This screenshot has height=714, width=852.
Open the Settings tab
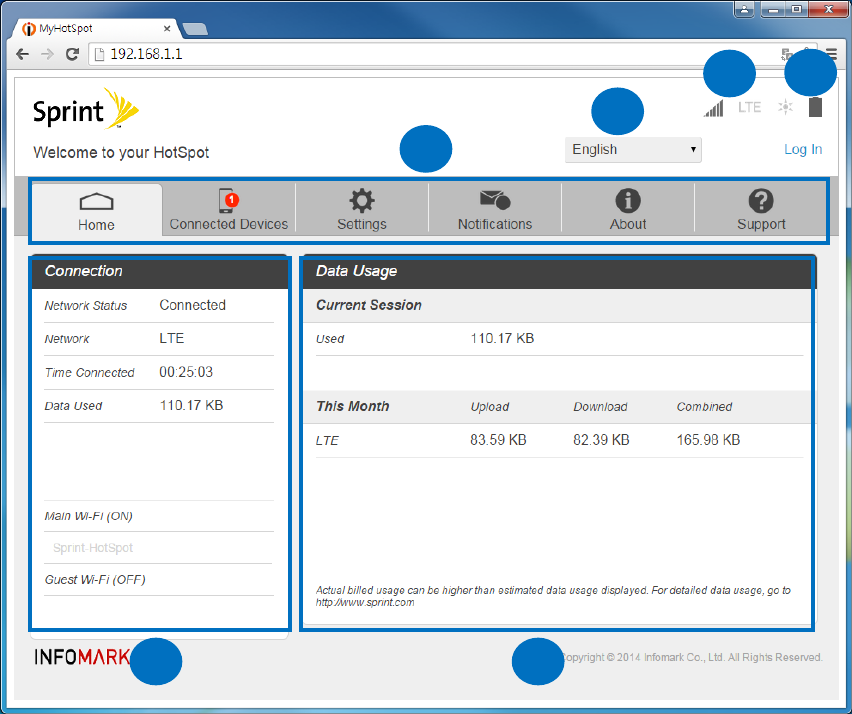(x=362, y=210)
